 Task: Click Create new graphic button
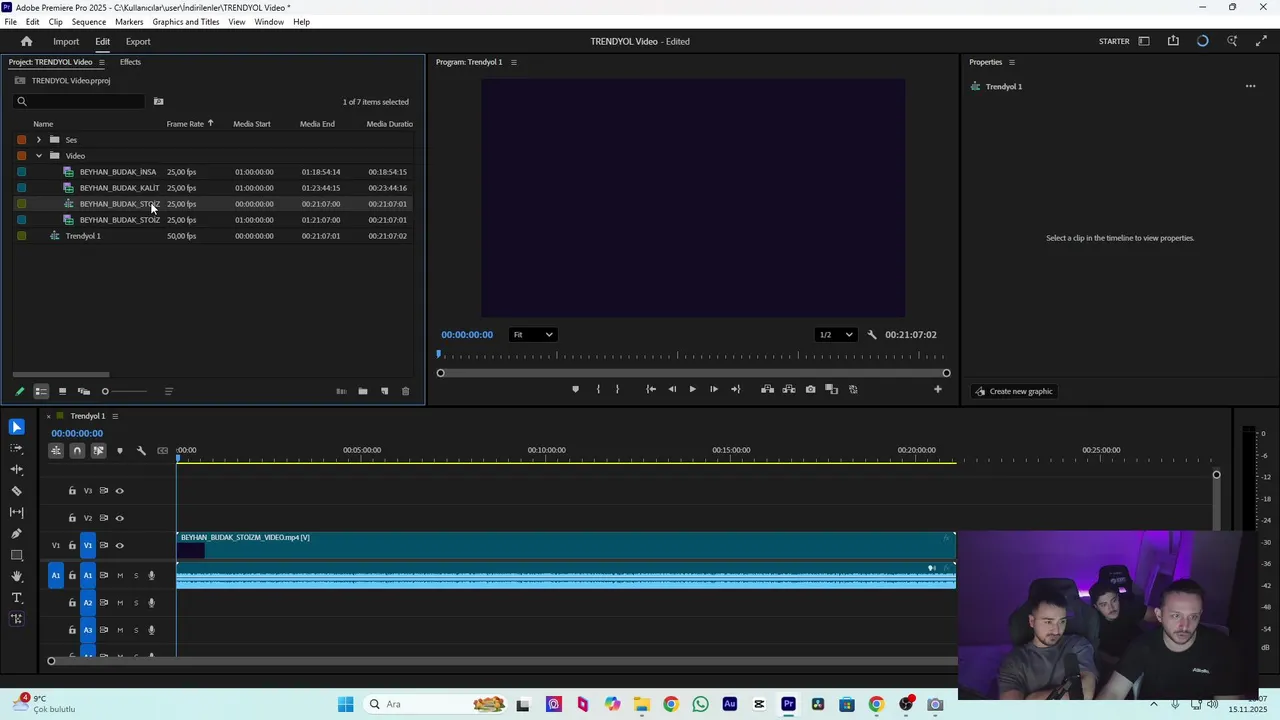coord(1014,391)
